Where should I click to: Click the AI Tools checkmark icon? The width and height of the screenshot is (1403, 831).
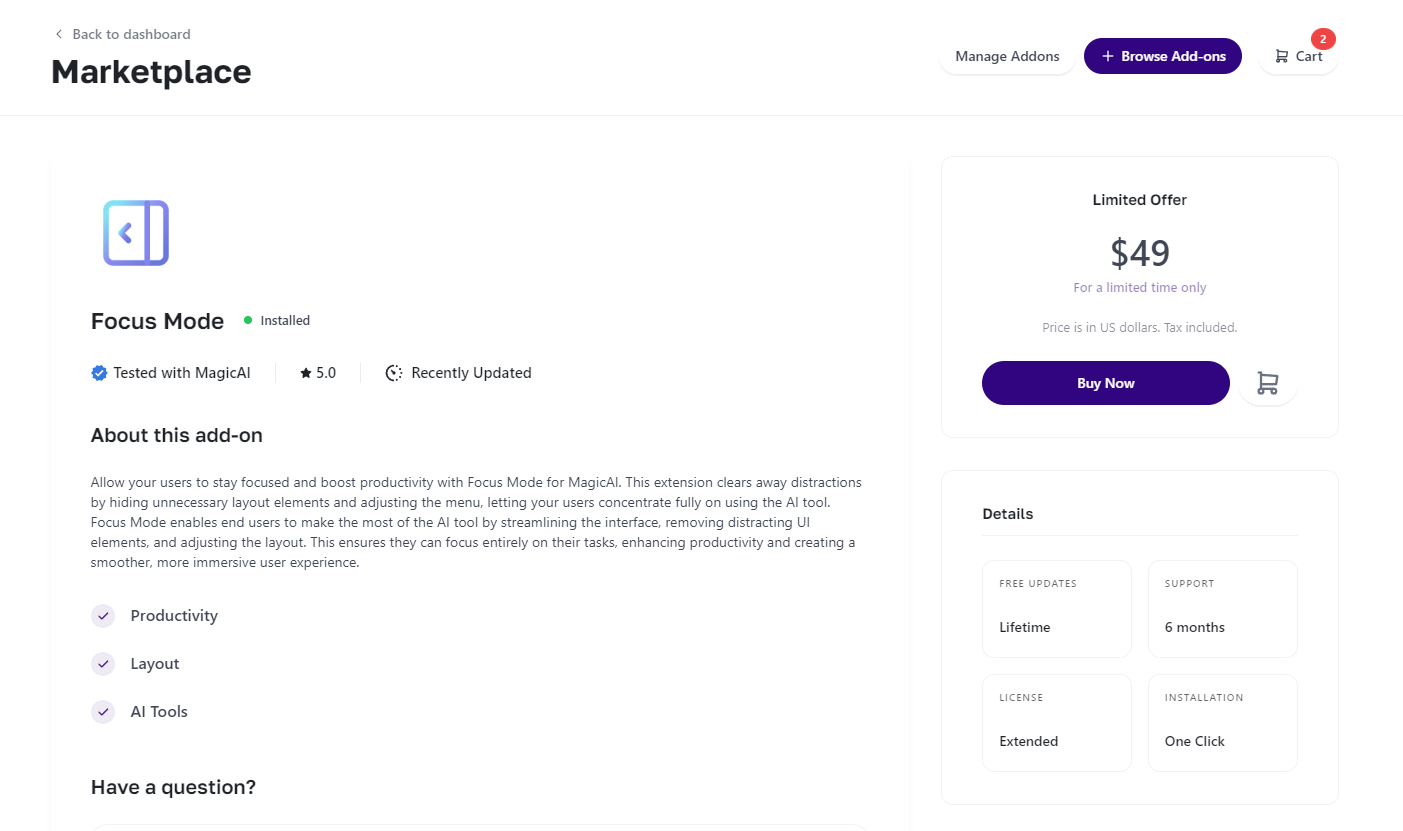pyautogui.click(x=103, y=712)
